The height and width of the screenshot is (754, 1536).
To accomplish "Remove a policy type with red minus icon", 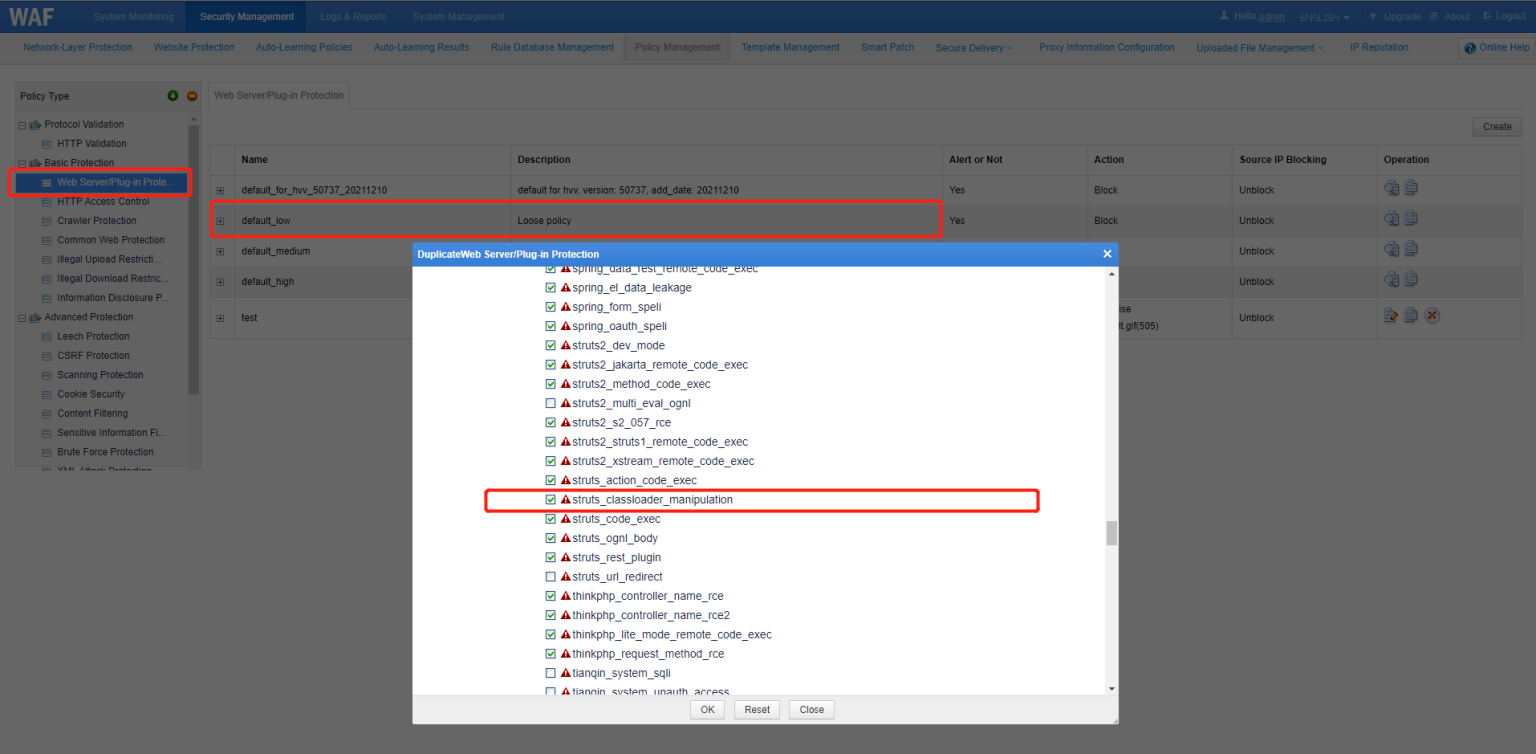I will pyautogui.click(x=191, y=95).
